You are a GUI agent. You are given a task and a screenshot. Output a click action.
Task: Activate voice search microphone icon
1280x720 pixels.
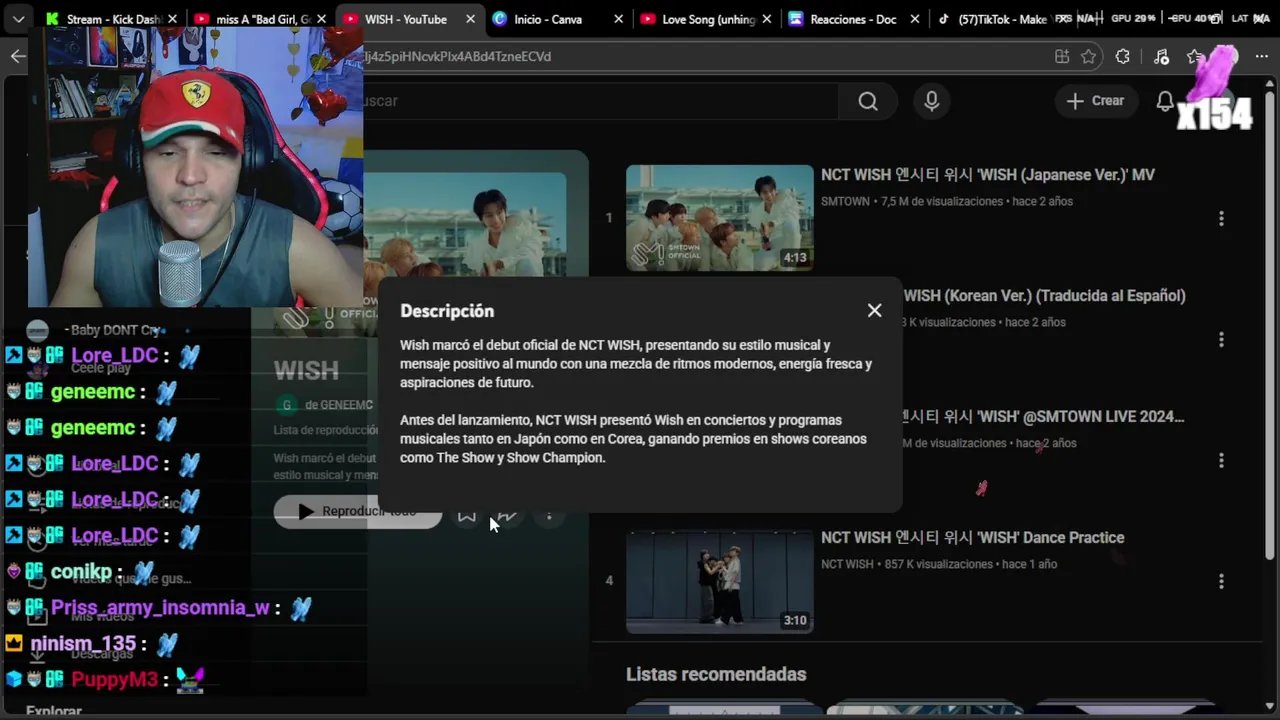click(x=932, y=101)
